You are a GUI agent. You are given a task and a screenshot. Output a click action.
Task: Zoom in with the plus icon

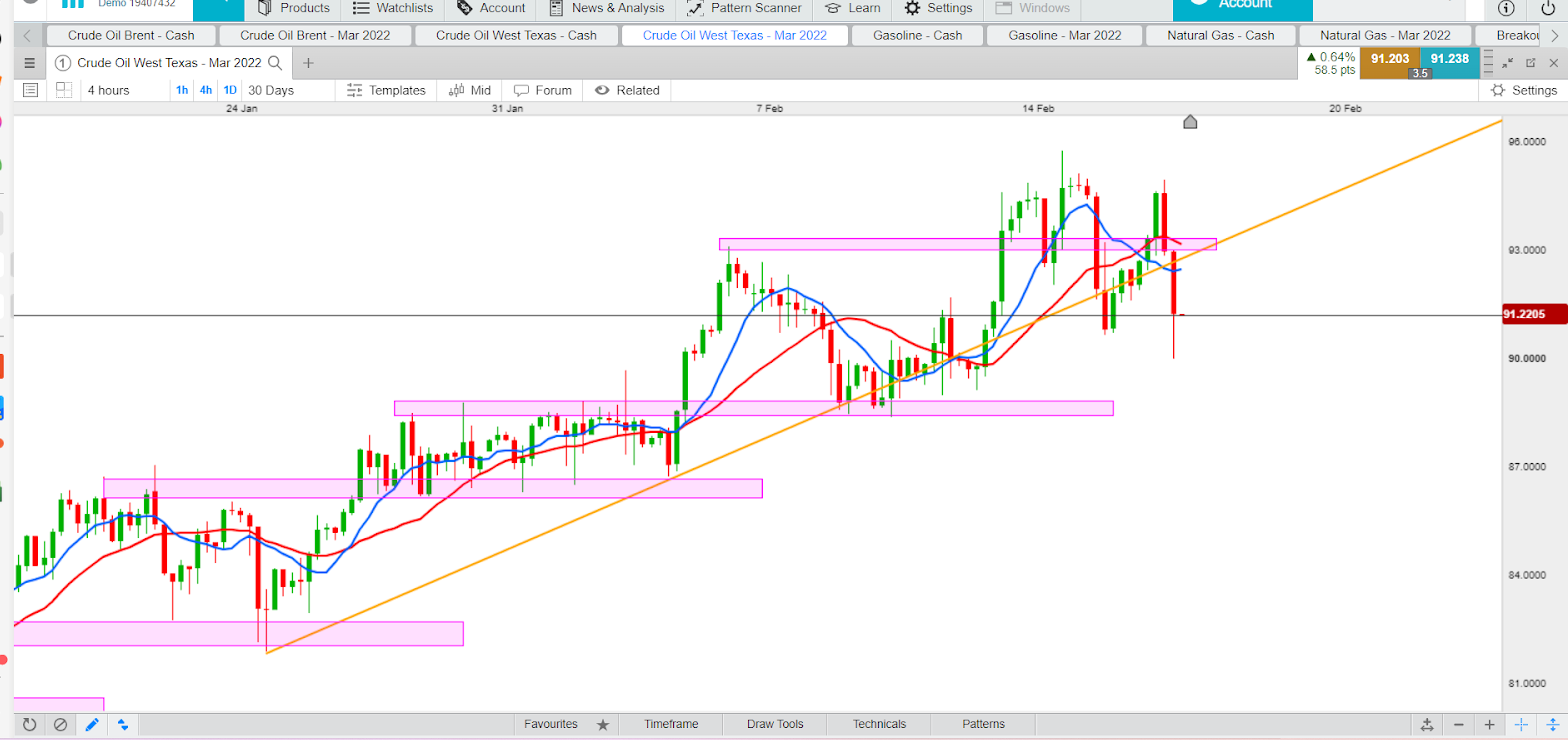point(1490,725)
